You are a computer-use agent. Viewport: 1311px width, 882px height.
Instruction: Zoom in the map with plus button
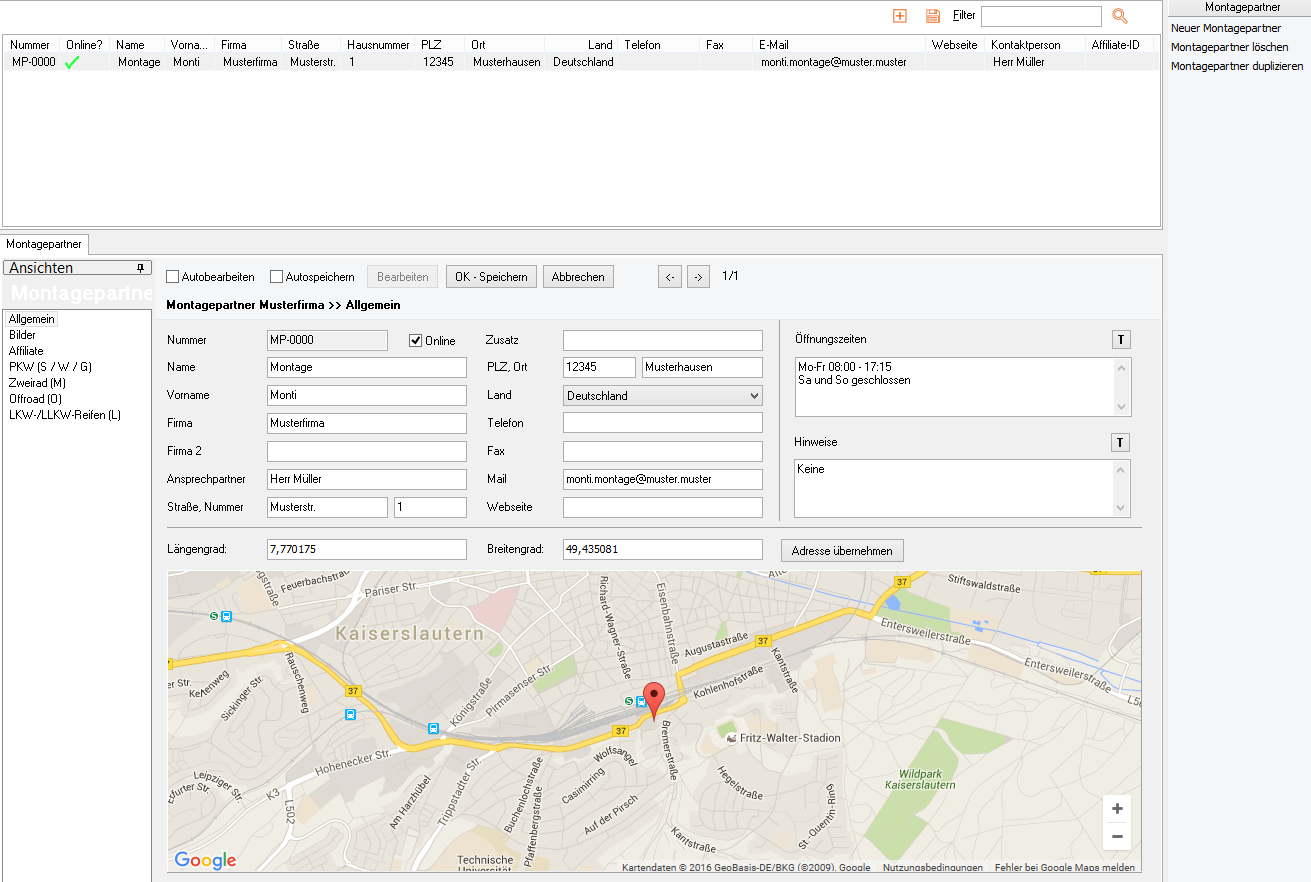pyautogui.click(x=1117, y=809)
